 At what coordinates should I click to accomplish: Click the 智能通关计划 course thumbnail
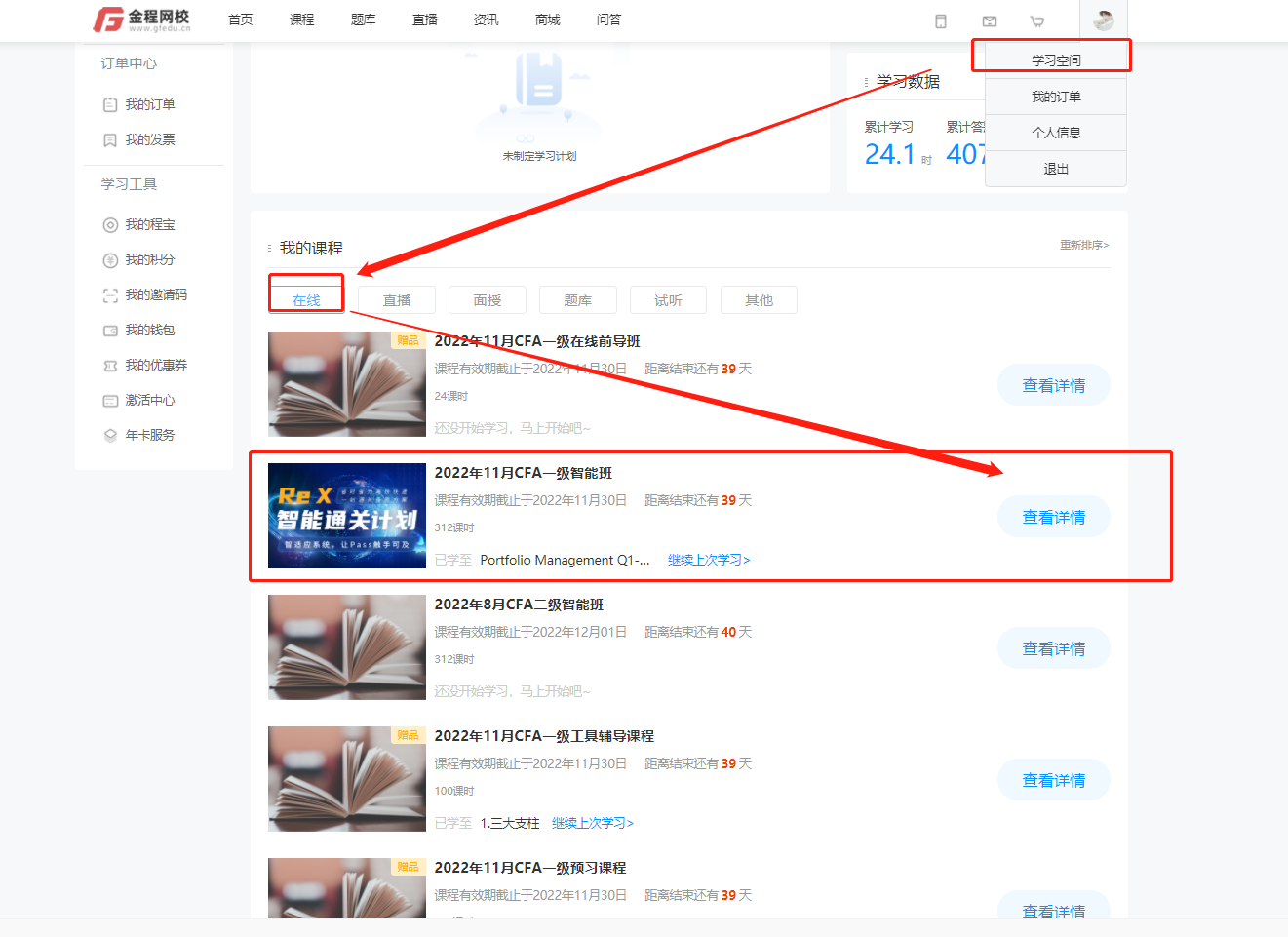click(x=347, y=516)
